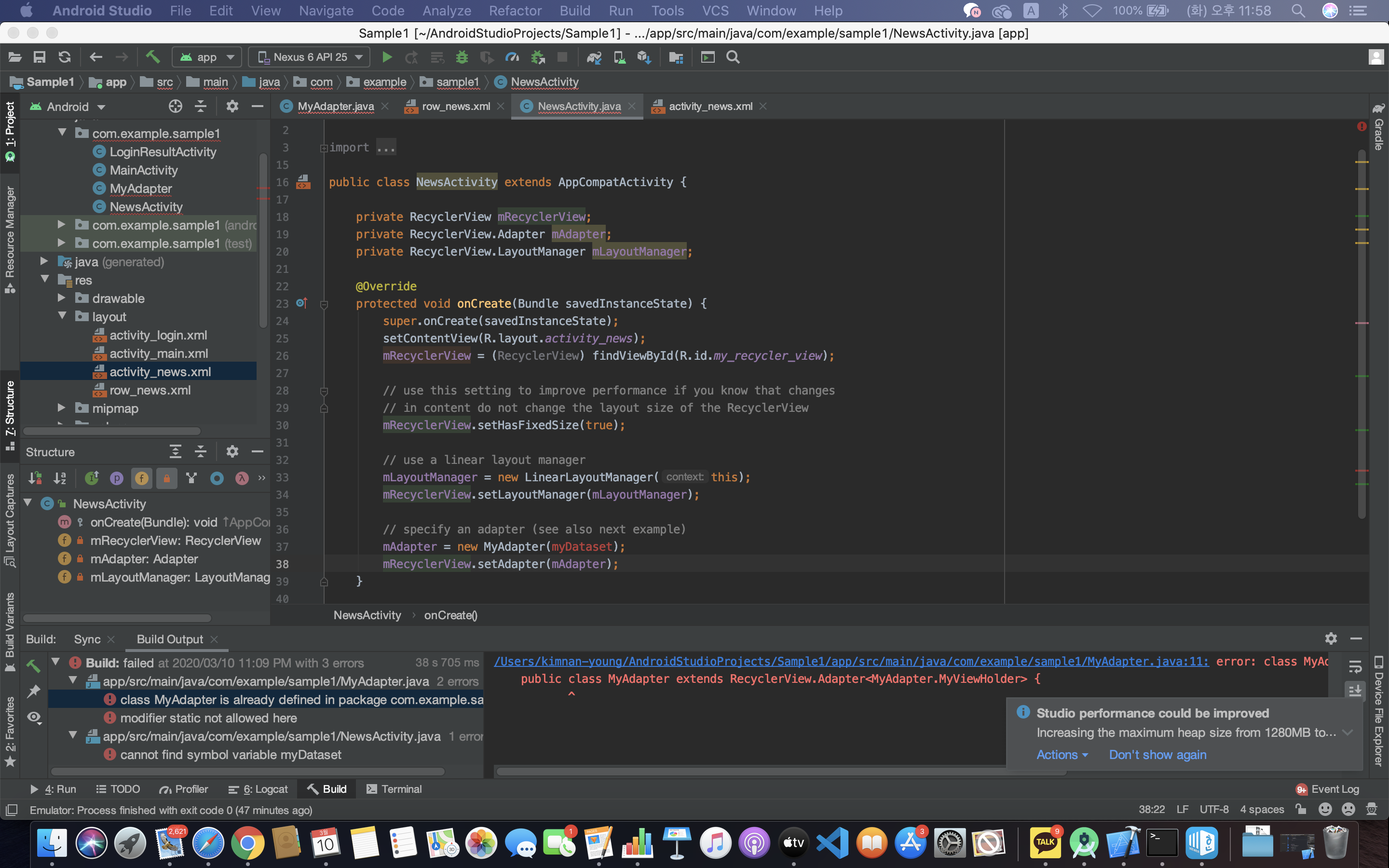The height and width of the screenshot is (868, 1389).
Task: Click the Project tree horizontal scrollbar
Action: (112, 431)
